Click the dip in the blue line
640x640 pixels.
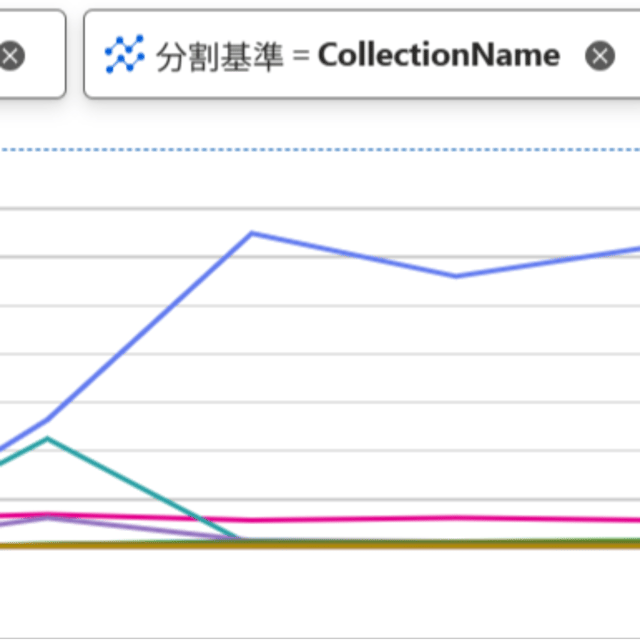pos(456,275)
